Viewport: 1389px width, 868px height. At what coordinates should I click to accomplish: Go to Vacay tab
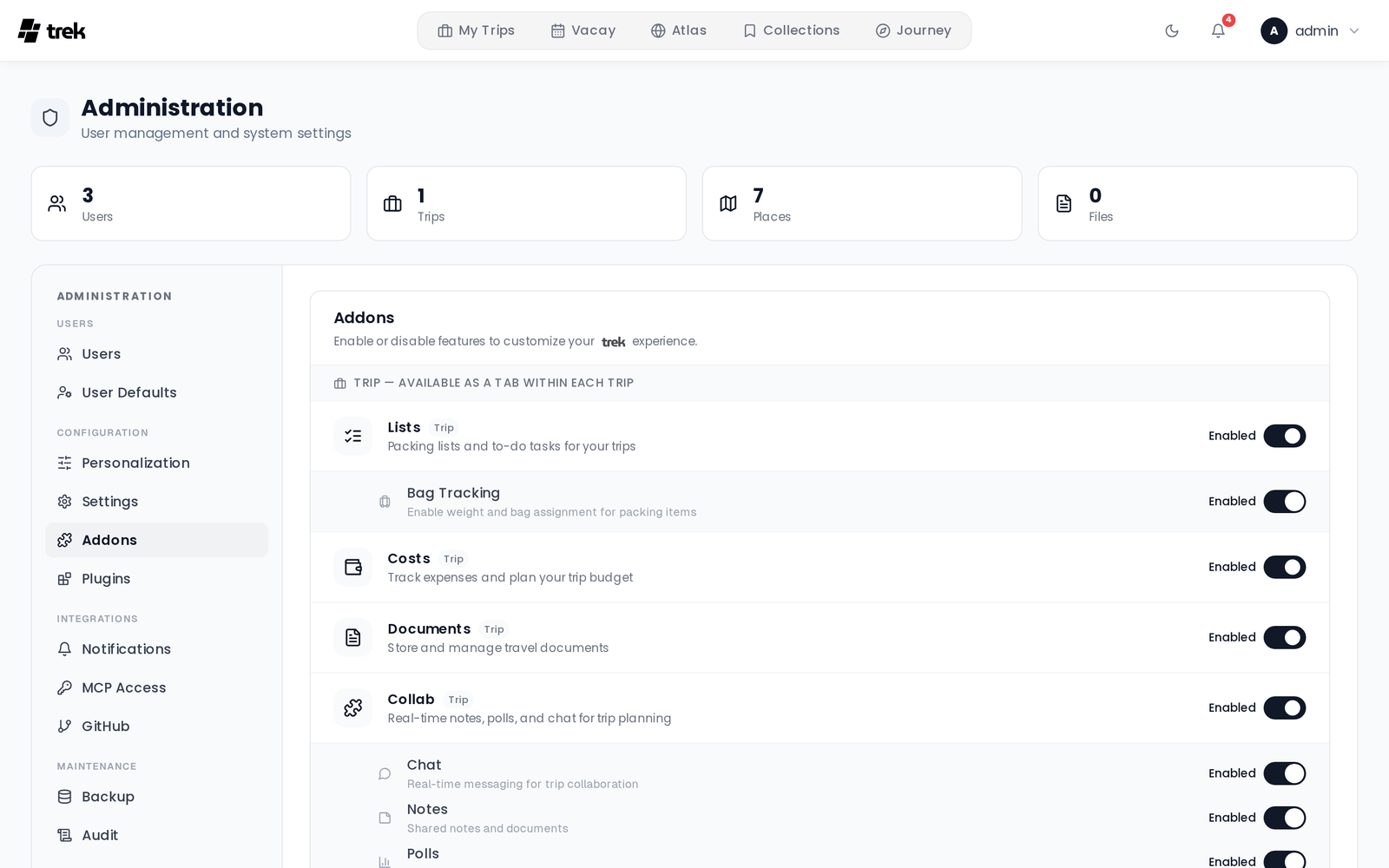click(583, 30)
